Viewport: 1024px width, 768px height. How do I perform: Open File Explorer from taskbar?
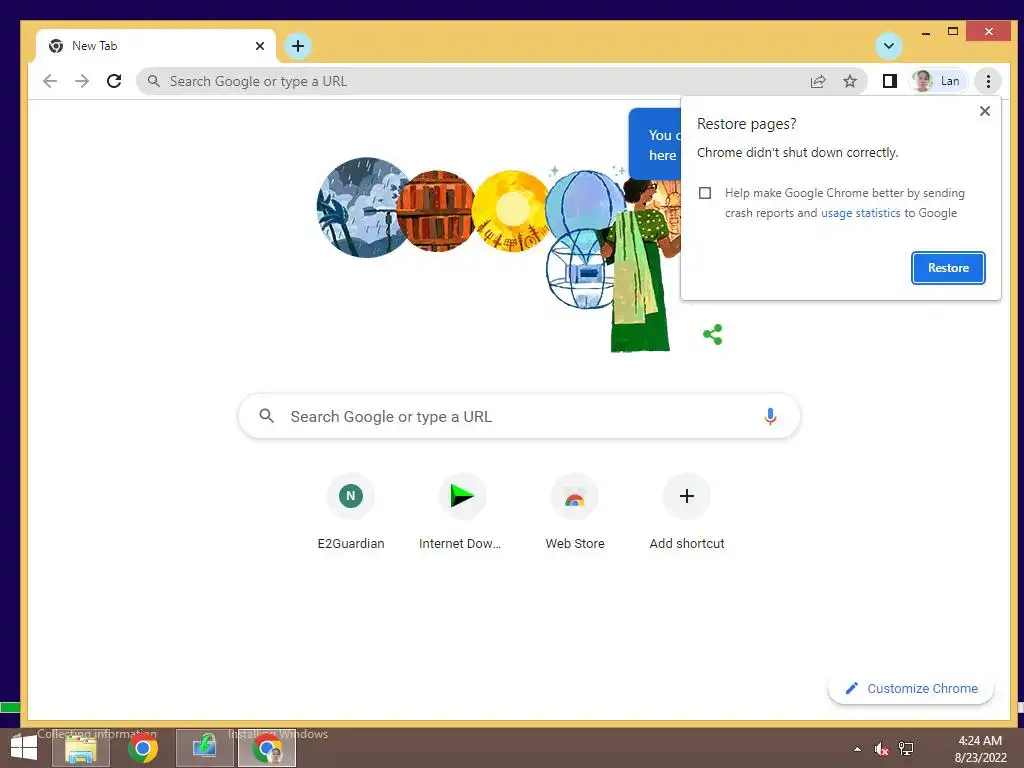point(81,748)
